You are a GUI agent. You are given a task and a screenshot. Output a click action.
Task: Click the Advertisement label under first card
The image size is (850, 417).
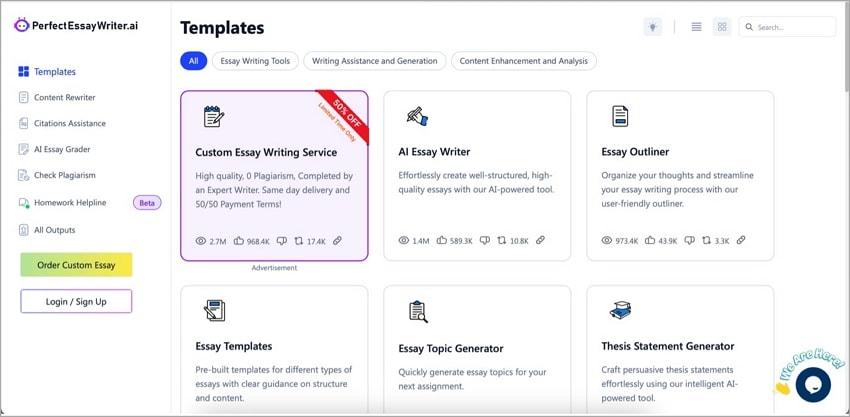274,268
